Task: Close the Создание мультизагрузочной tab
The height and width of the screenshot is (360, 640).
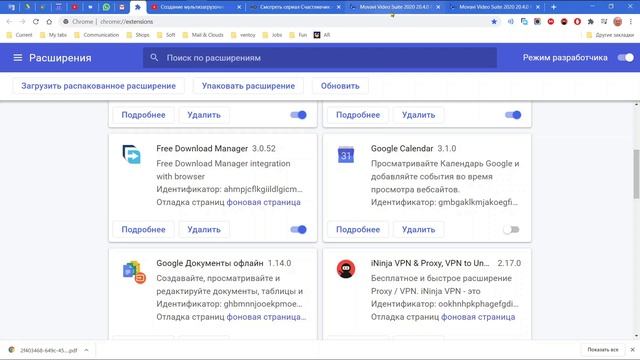Action: pos(239,7)
